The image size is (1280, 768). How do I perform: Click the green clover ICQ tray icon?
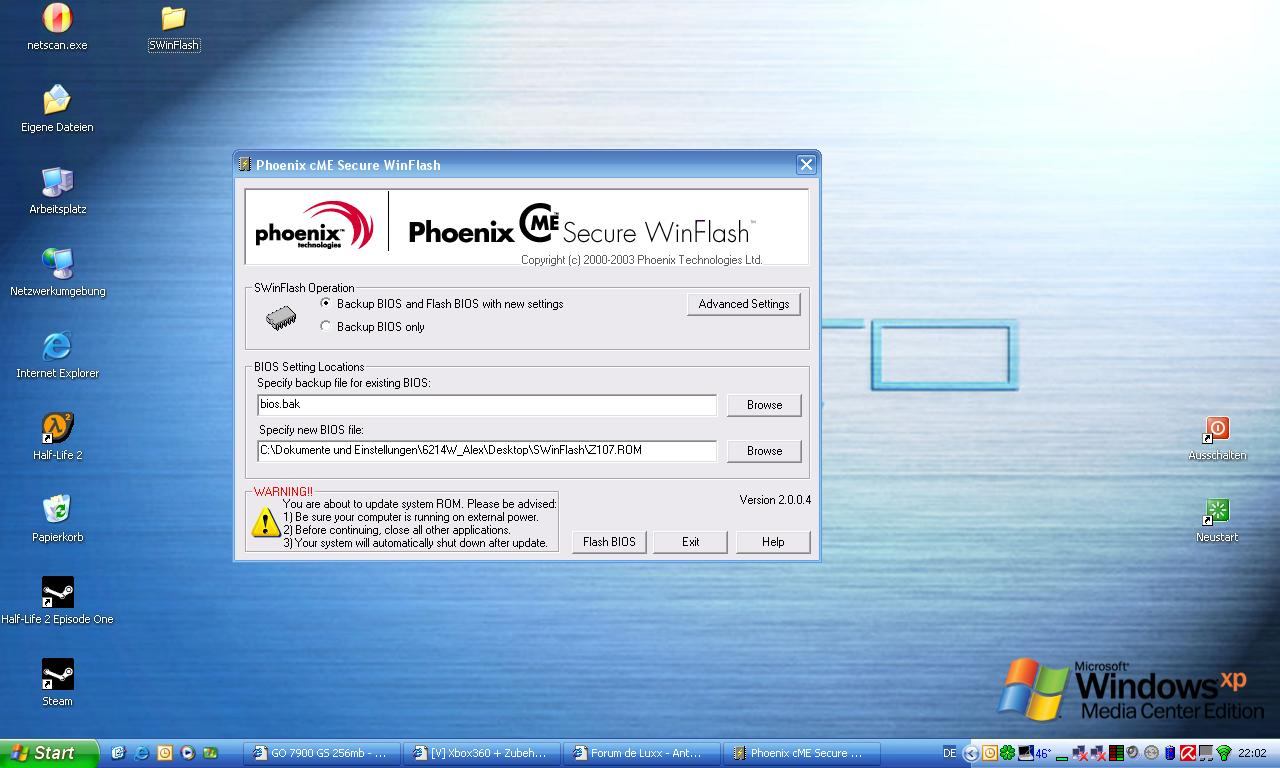point(1007,753)
